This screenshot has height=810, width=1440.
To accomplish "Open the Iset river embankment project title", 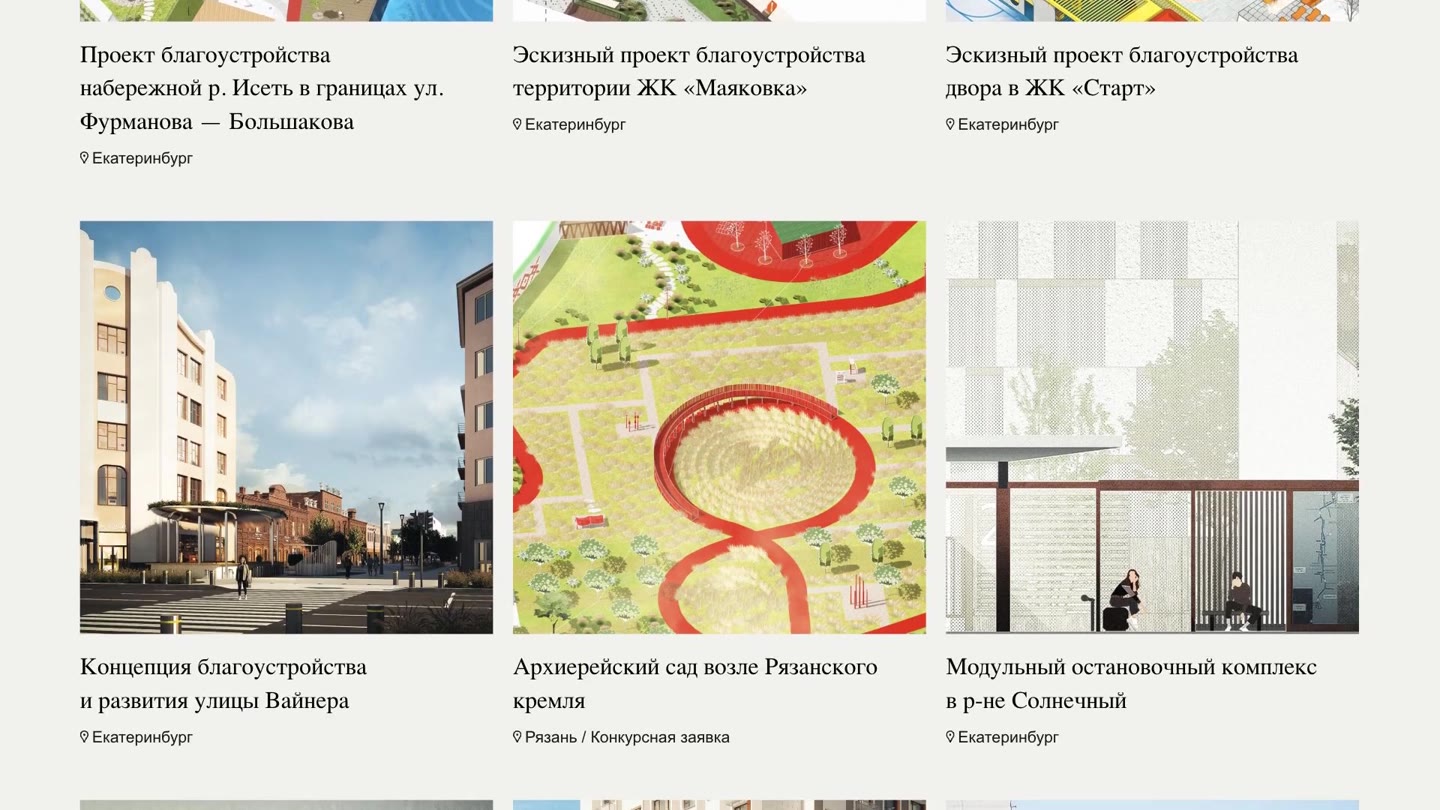I will (262, 88).
